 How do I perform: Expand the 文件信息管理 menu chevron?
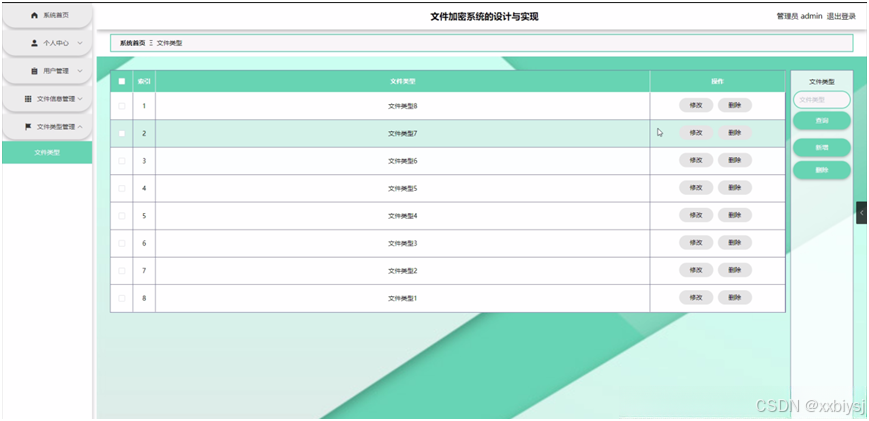pos(80,99)
